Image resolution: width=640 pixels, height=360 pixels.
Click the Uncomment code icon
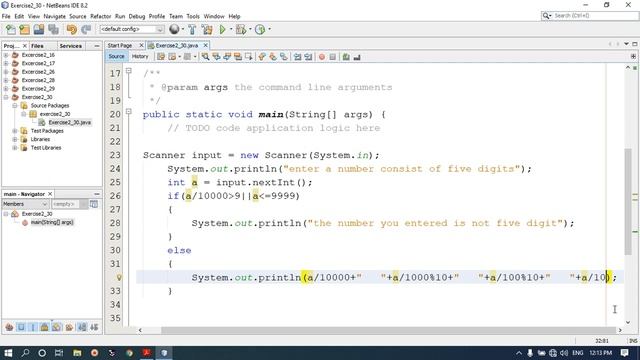357,57
